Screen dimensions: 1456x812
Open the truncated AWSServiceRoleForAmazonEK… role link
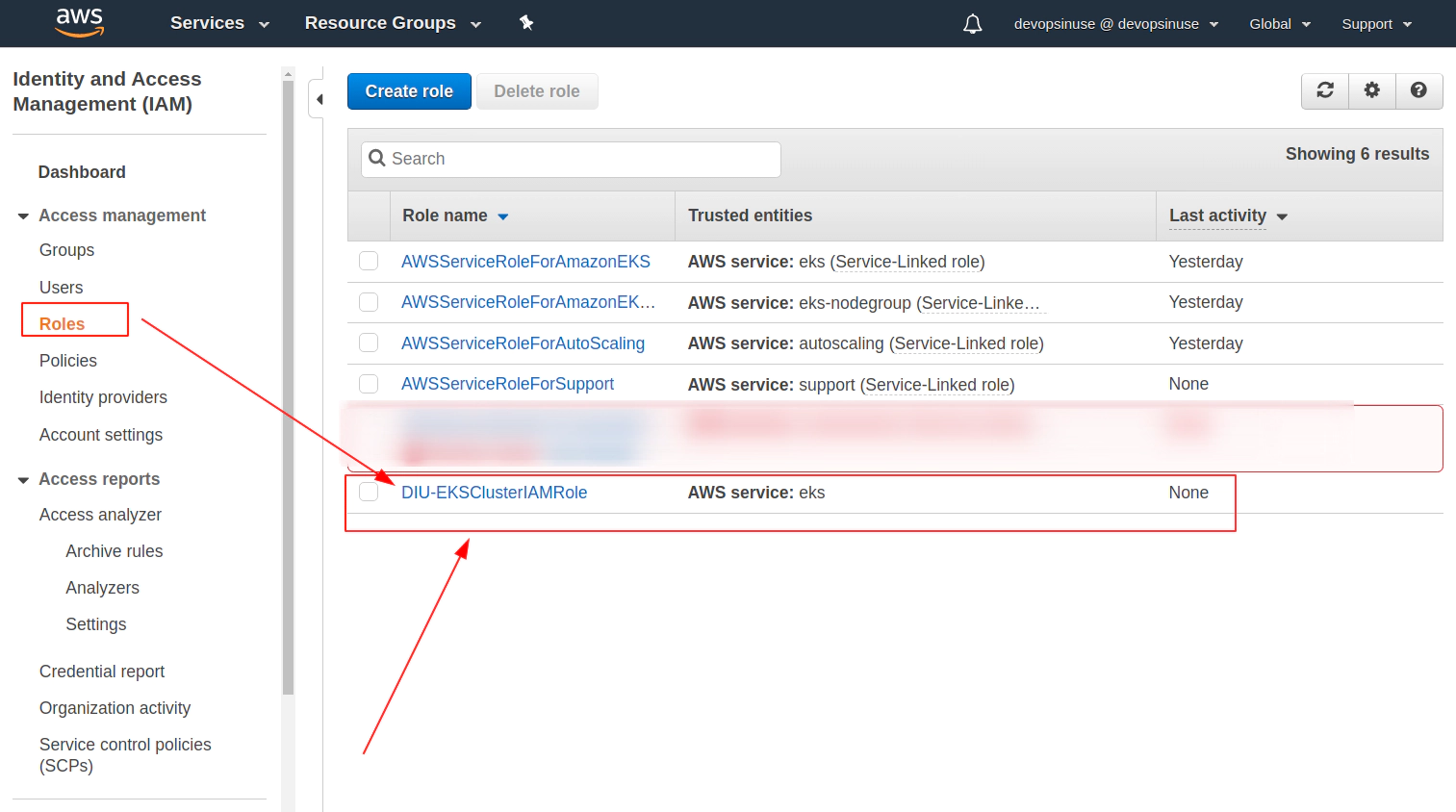click(x=528, y=302)
